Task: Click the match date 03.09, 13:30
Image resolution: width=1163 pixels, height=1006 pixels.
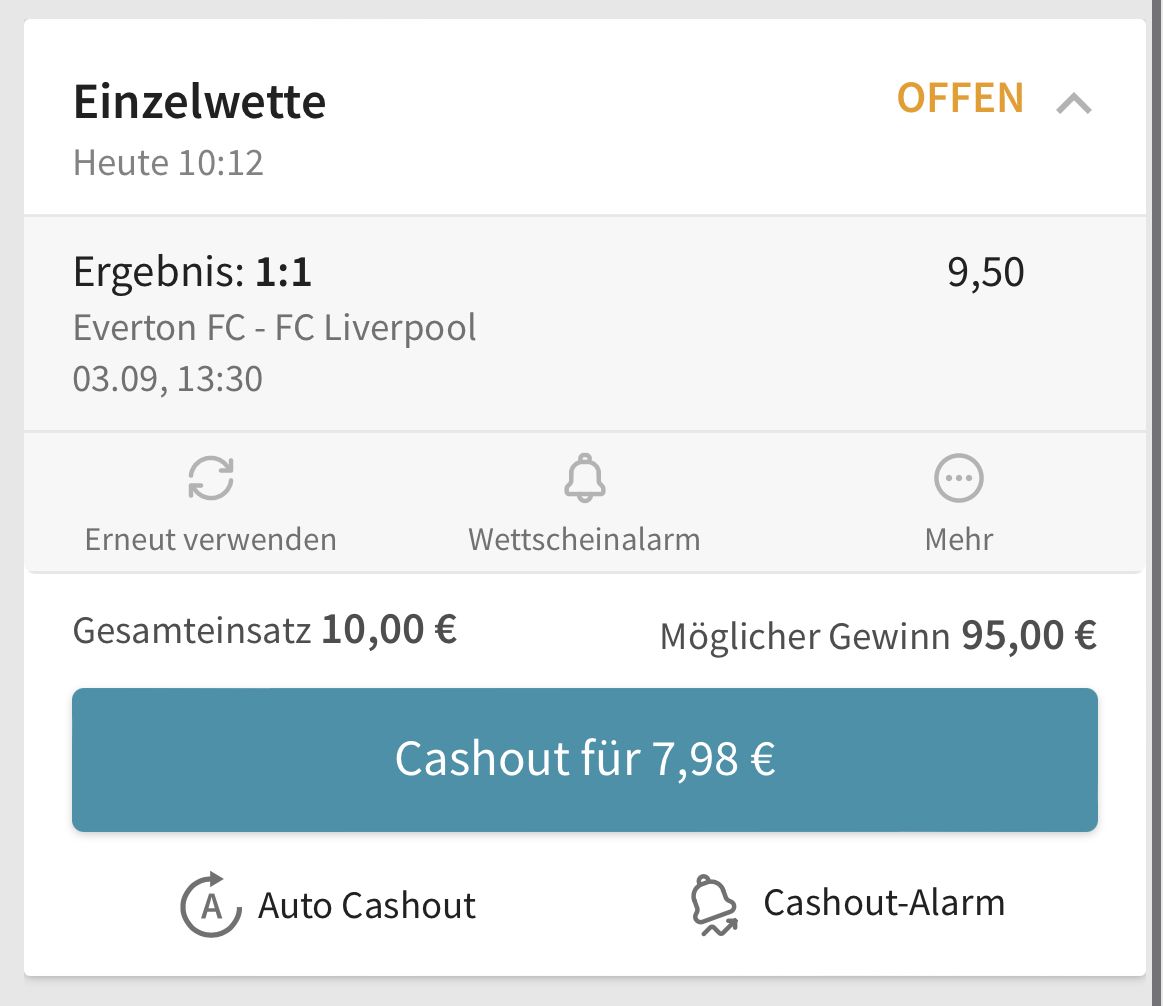Action: tap(168, 379)
